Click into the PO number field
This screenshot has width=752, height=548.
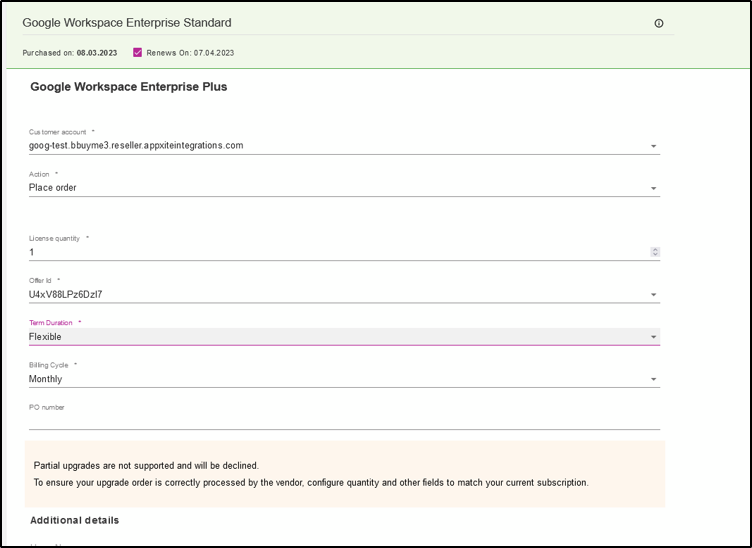tap(344, 421)
